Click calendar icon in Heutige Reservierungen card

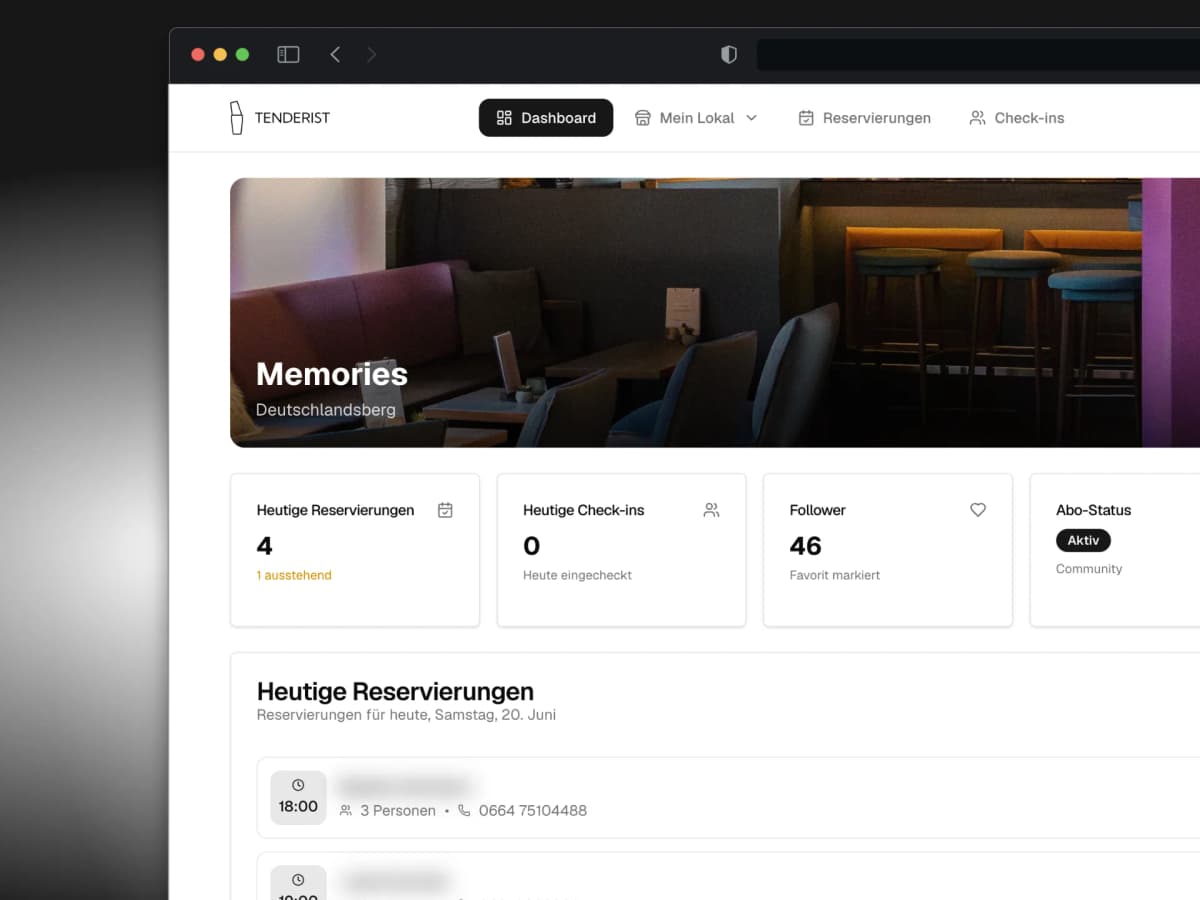(x=445, y=510)
